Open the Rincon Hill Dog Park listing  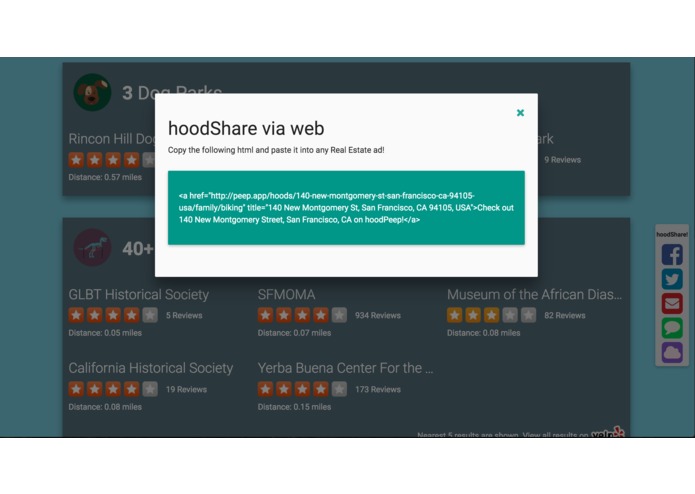point(112,139)
